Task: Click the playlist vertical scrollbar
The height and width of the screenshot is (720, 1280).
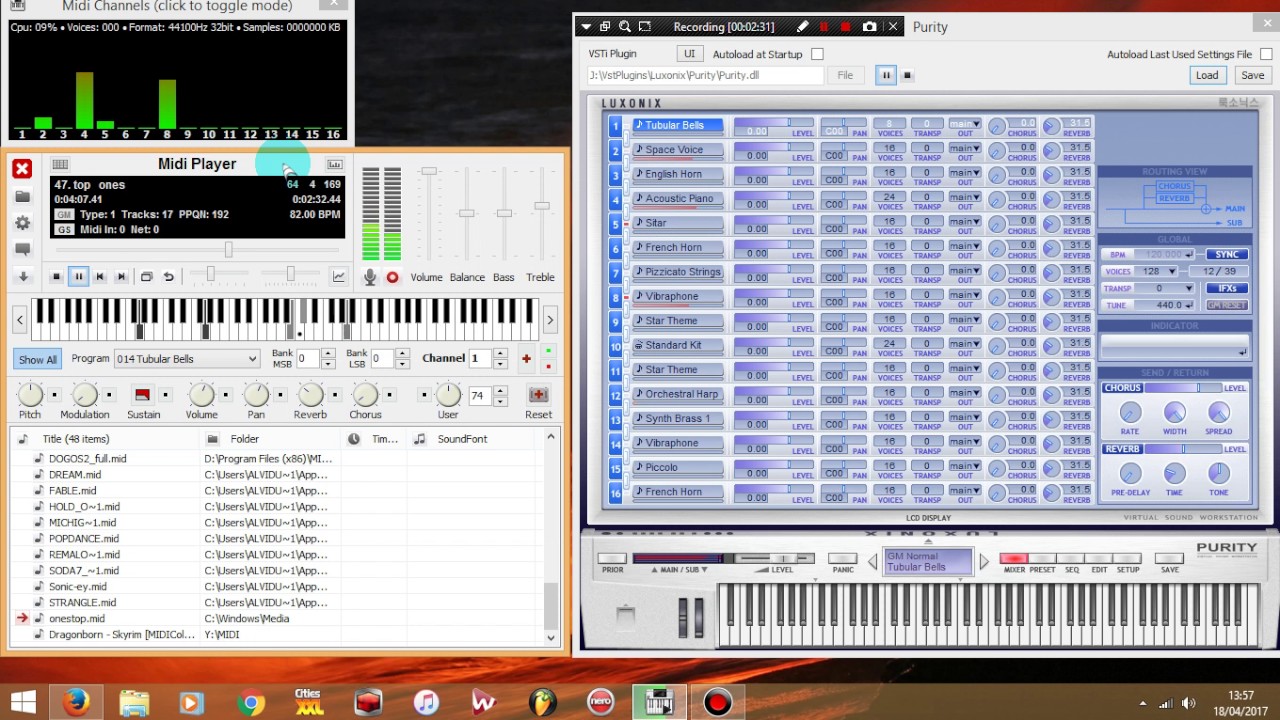Action: click(x=551, y=537)
